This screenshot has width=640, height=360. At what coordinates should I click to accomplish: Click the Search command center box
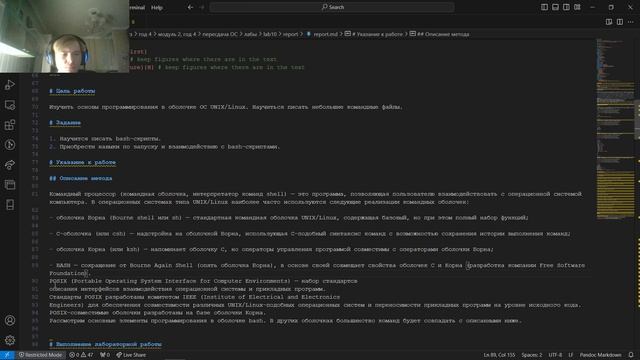[332, 7]
